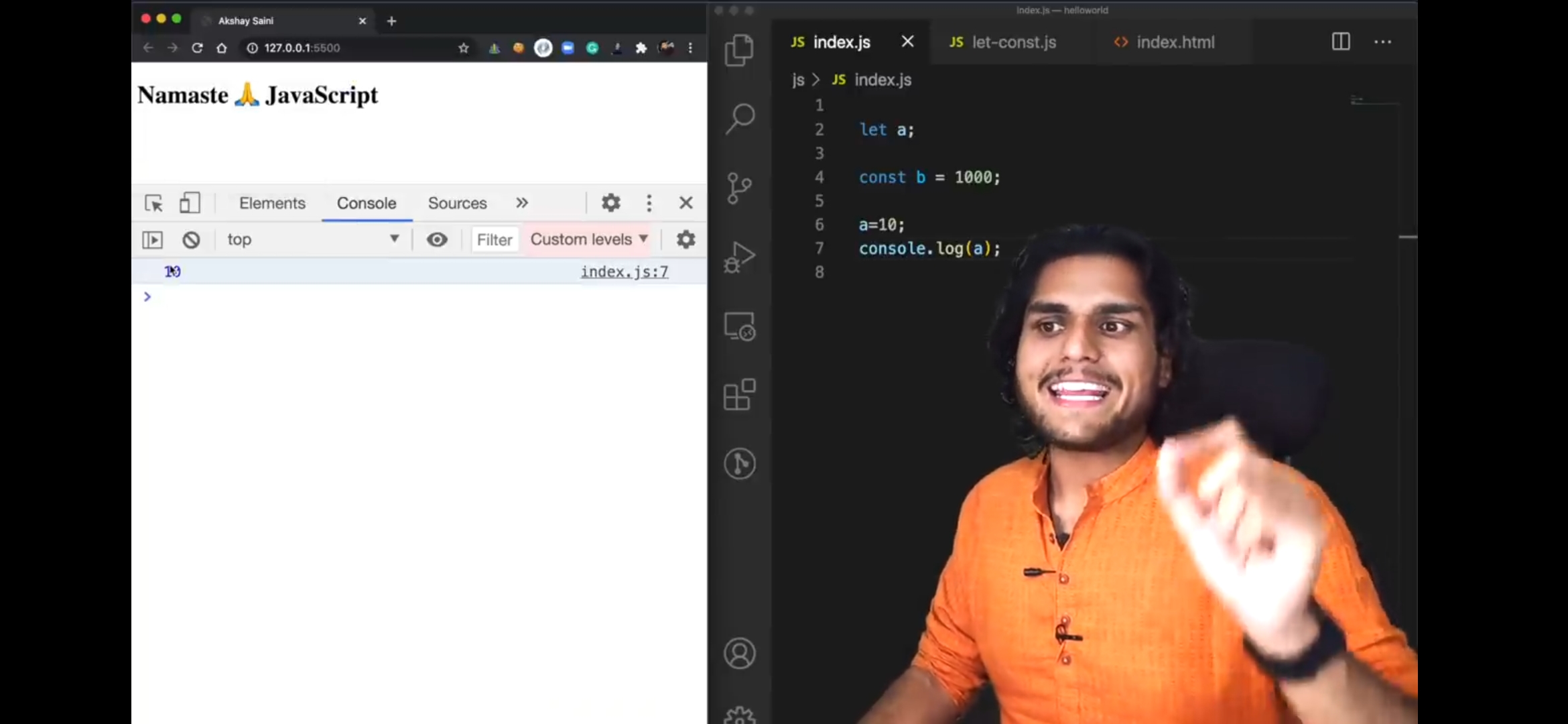Switch to the Elements tab

click(272, 203)
